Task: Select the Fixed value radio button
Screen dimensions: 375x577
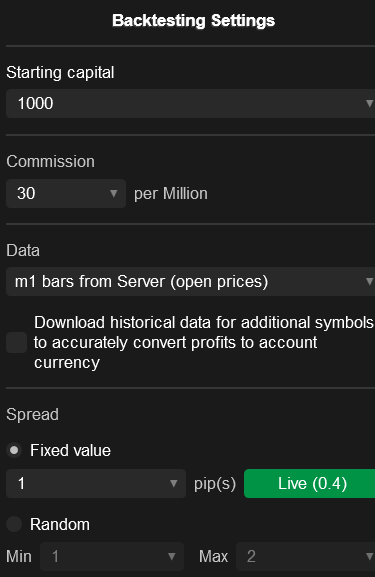Action: click(x=14, y=450)
